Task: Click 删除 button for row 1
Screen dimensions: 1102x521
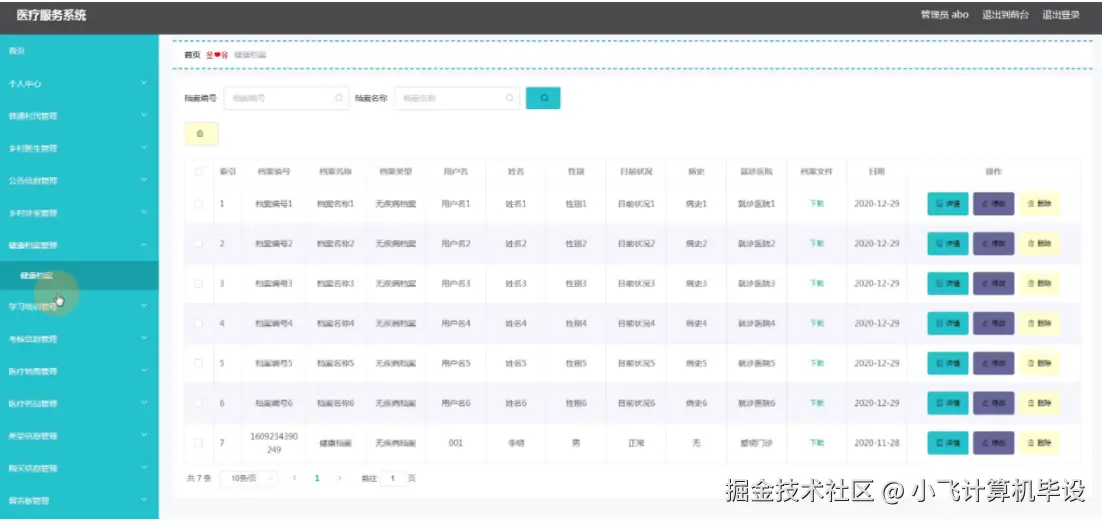Action: [x=1039, y=204]
